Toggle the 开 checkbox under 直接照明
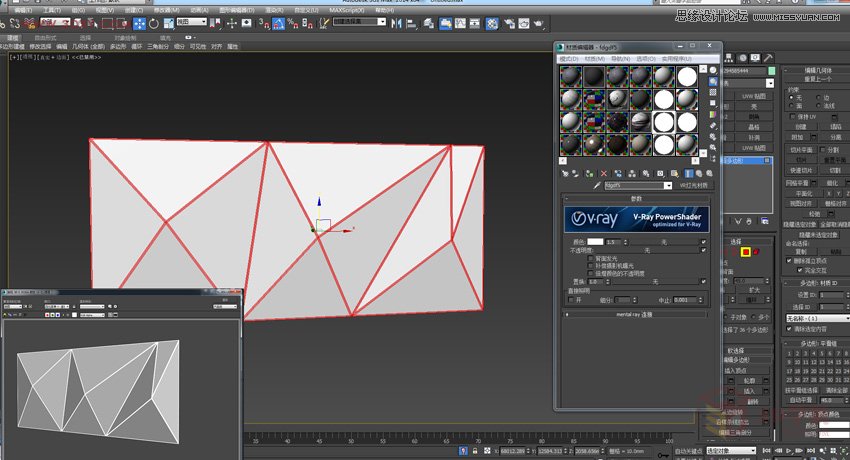Viewport: 850px width, 460px height. click(x=571, y=300)
